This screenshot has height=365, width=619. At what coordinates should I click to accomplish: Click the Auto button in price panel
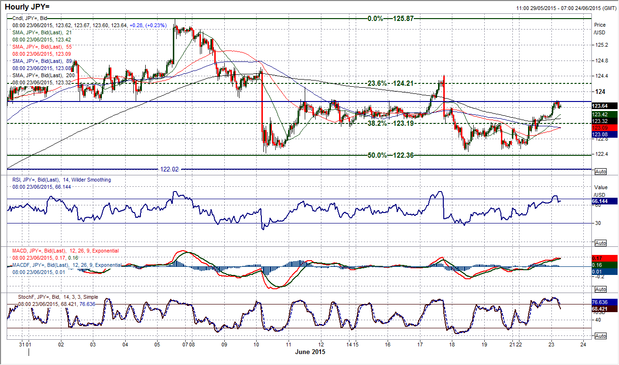[x=600, y=172]
